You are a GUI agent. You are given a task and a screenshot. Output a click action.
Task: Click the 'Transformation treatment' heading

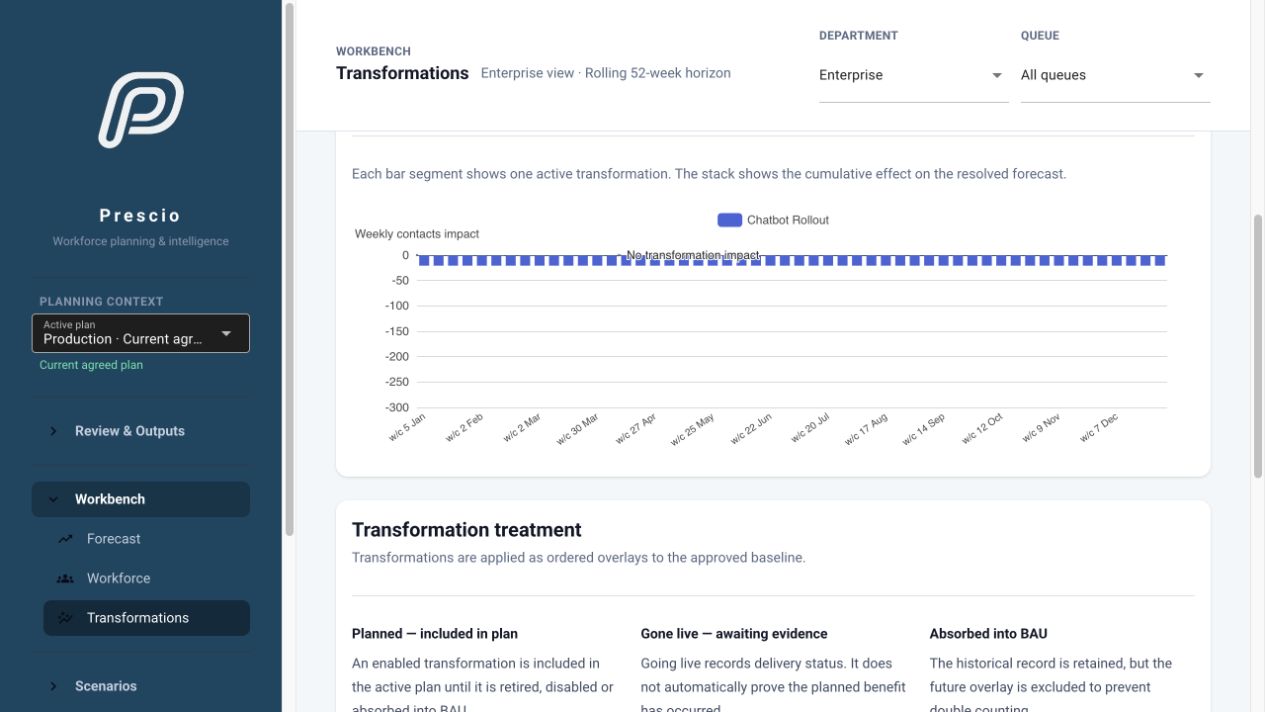click(467, 530)
